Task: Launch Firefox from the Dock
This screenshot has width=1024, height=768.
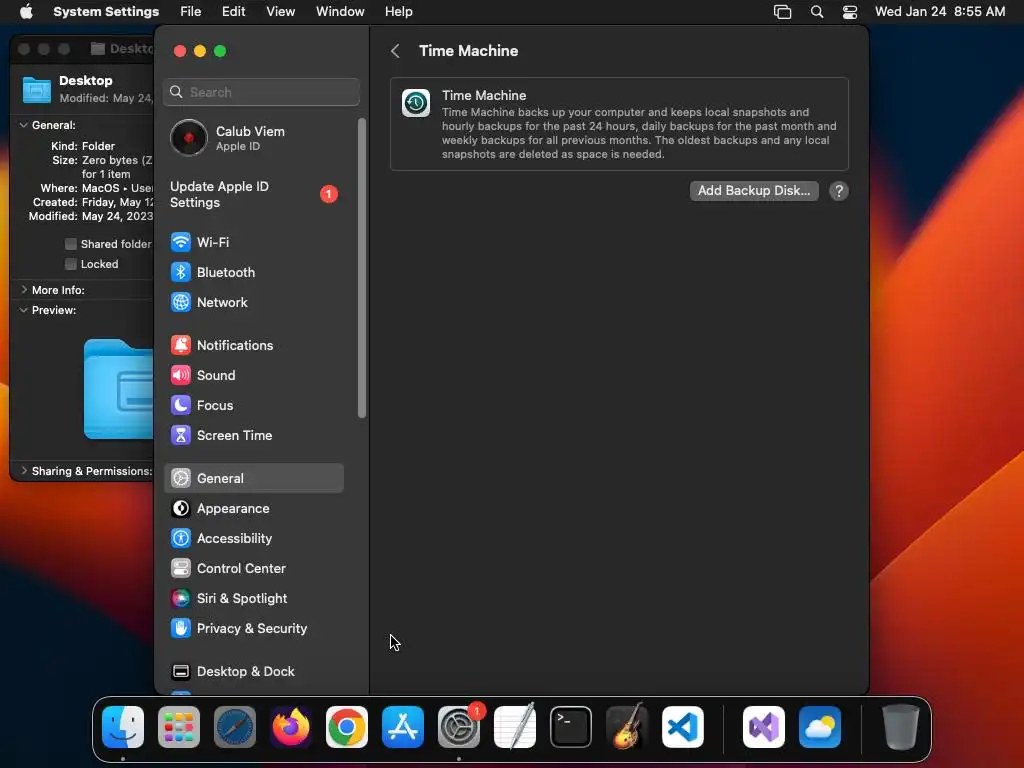Action: pyautogui.click(x=291, y=727)
